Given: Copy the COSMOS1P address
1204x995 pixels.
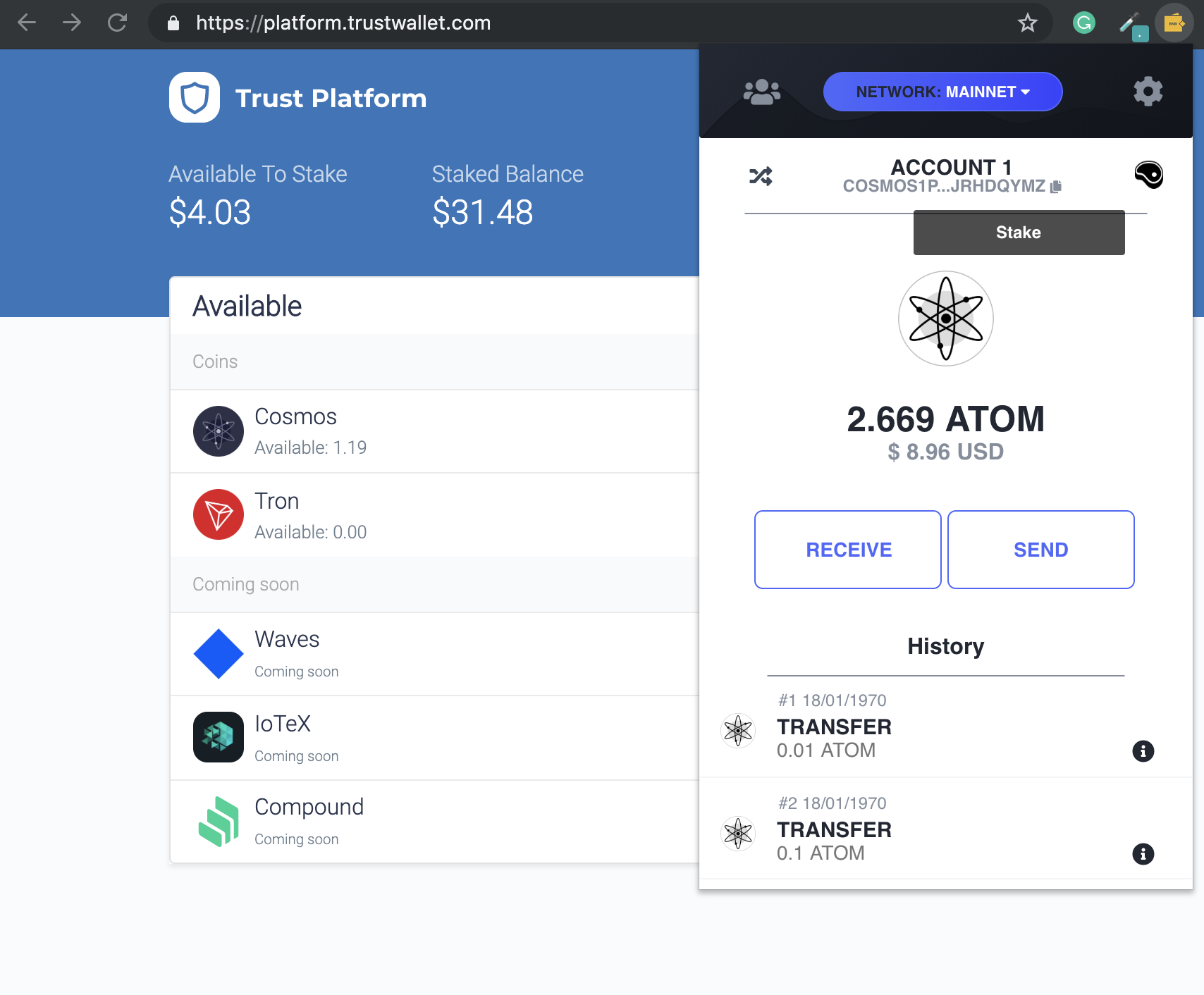Looking at the screenshot, I should pos(1055,187).
